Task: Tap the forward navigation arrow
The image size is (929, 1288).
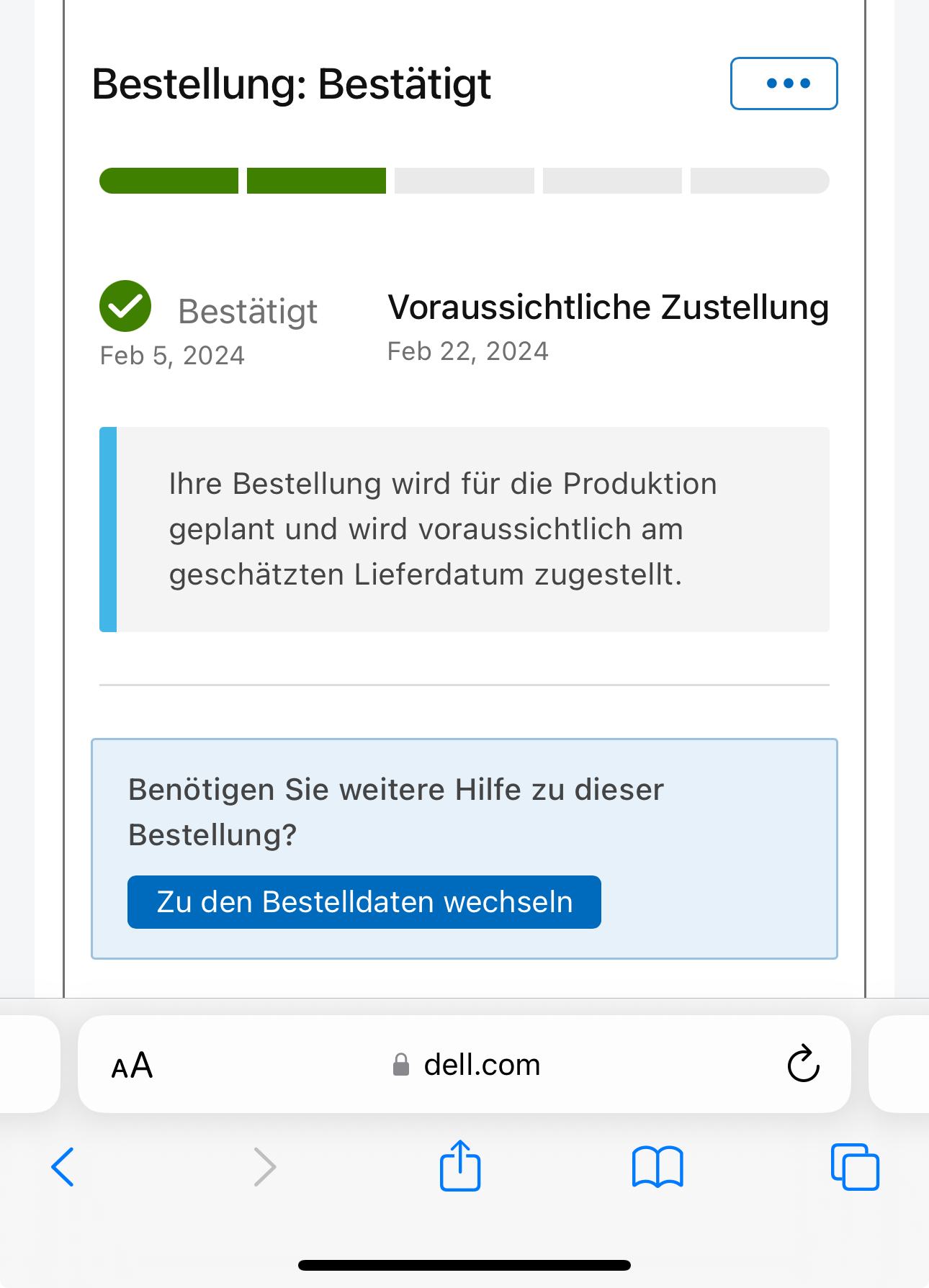Action: coord(265,1166)
